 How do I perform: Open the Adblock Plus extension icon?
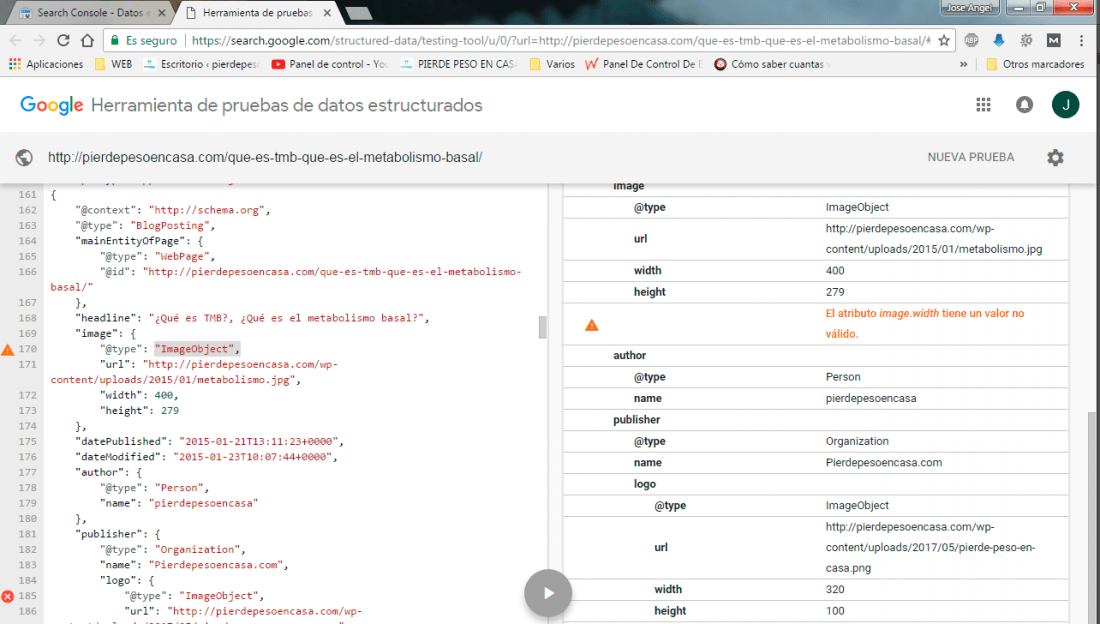[972, 41]
